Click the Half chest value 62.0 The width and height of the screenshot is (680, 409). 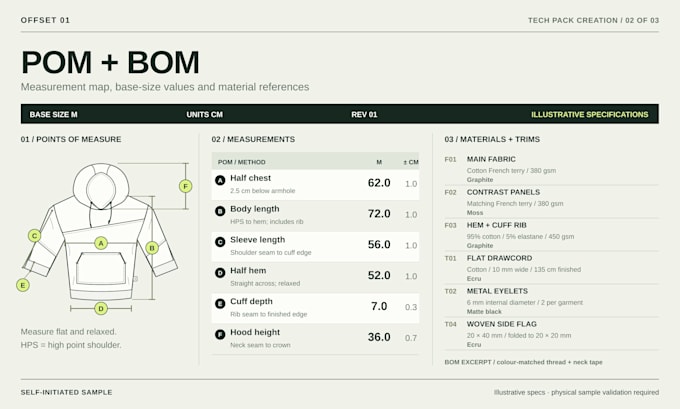coord(379,183)
